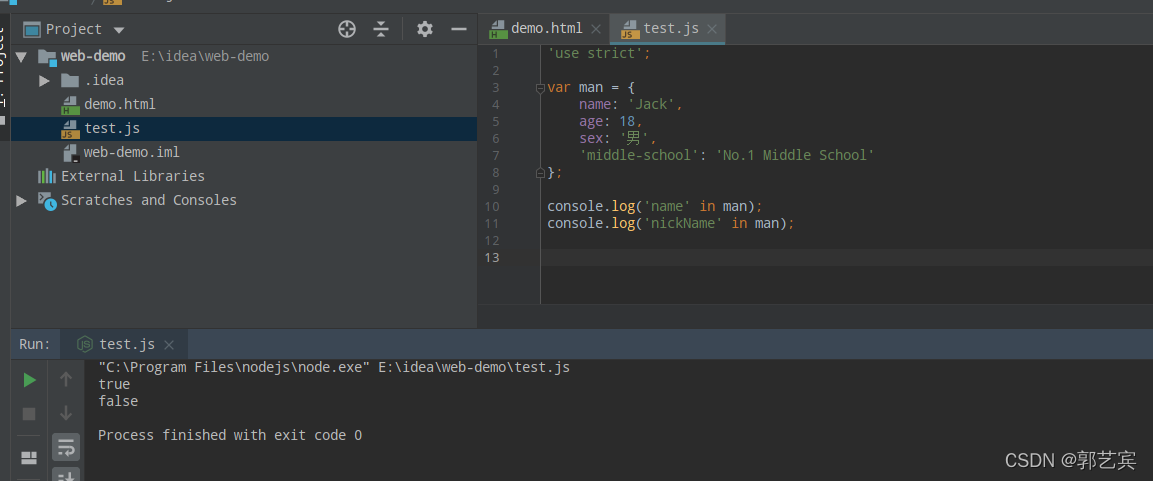
Task: Click the Down the stack trace arrow
Action: 66,413
